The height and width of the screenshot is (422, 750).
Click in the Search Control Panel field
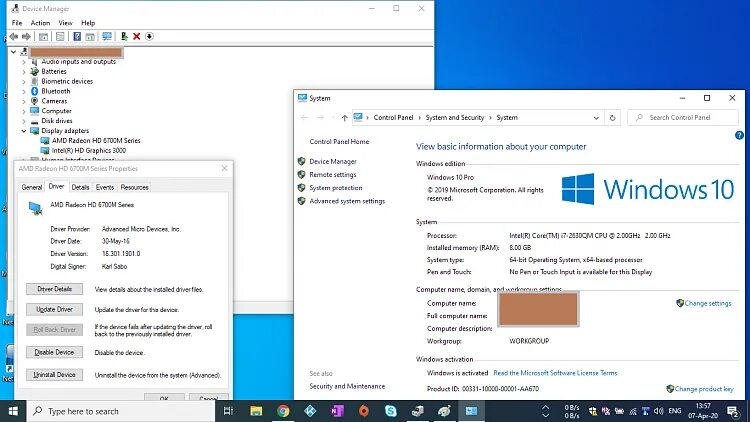coord(683,118)
